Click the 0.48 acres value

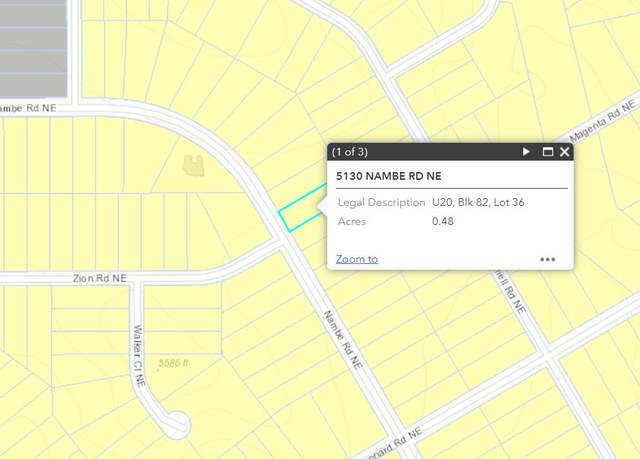443,222
